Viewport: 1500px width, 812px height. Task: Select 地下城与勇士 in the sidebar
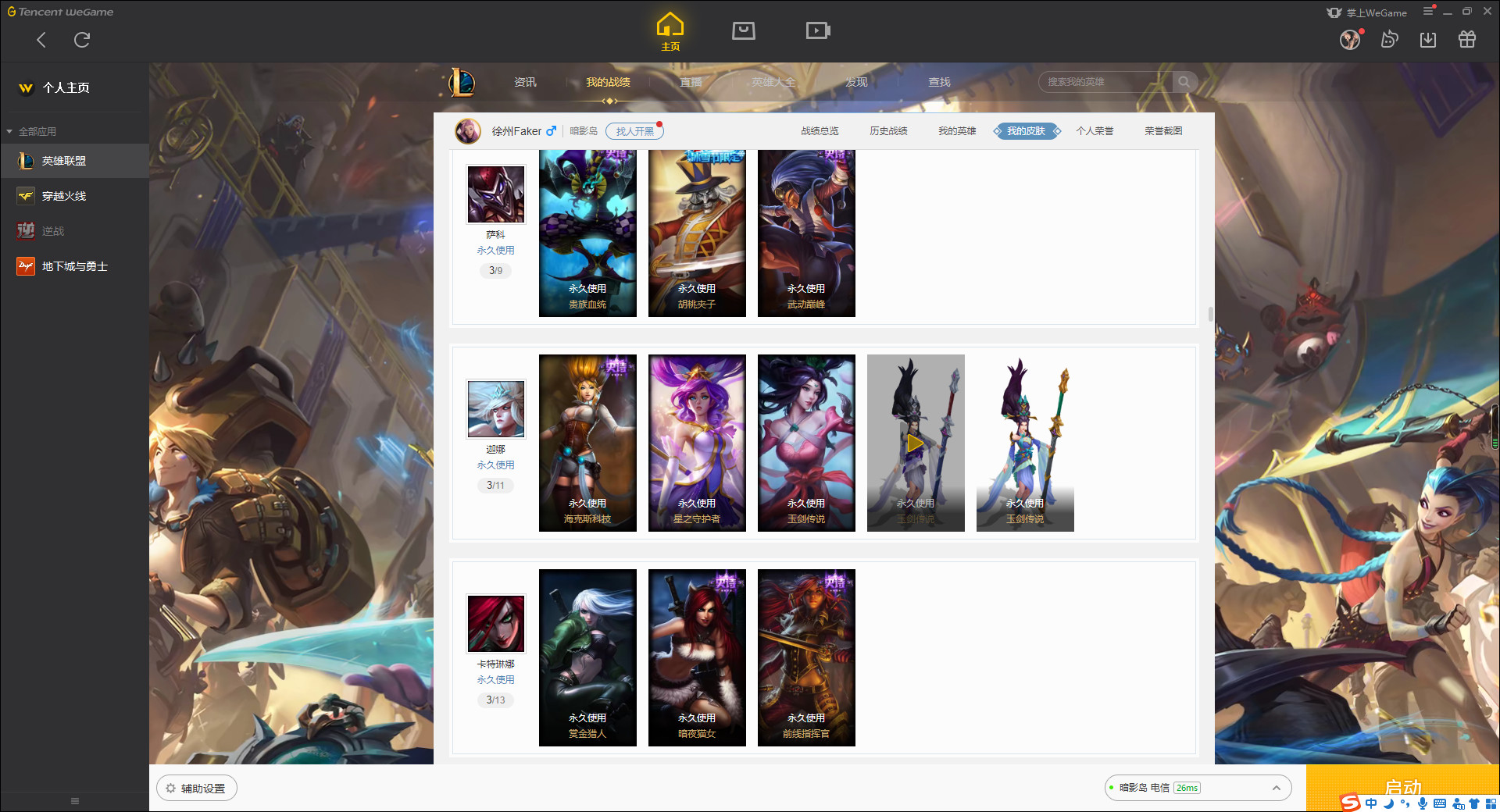point(74,266)
